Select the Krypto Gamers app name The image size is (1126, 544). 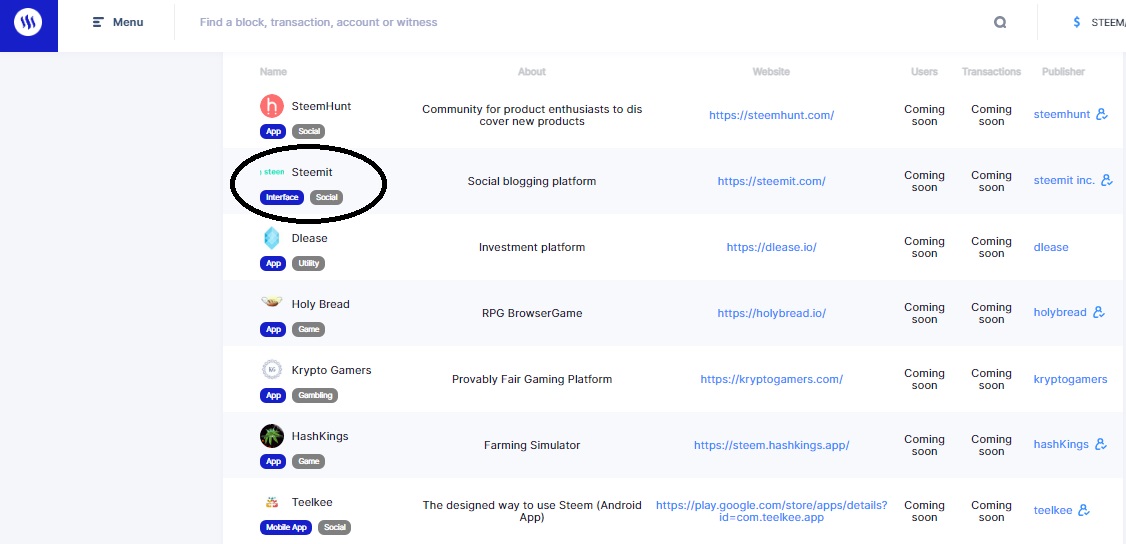(x=331, y=370)
